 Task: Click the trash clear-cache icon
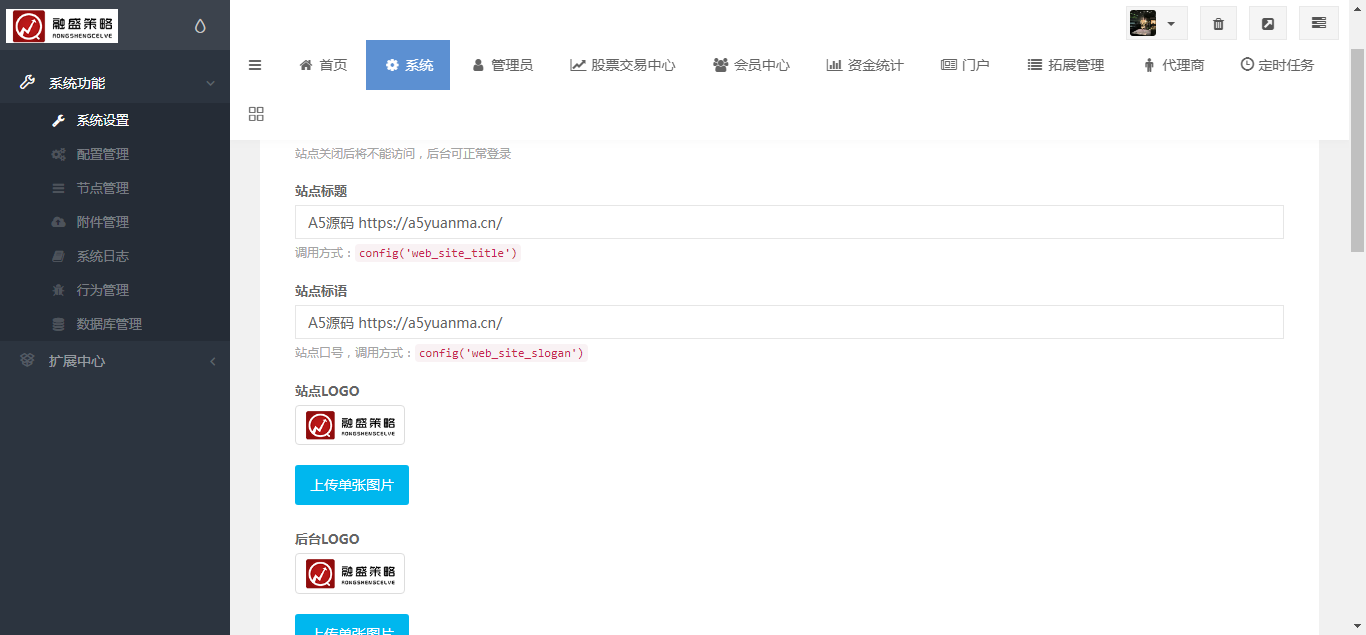pos(1218,23)
